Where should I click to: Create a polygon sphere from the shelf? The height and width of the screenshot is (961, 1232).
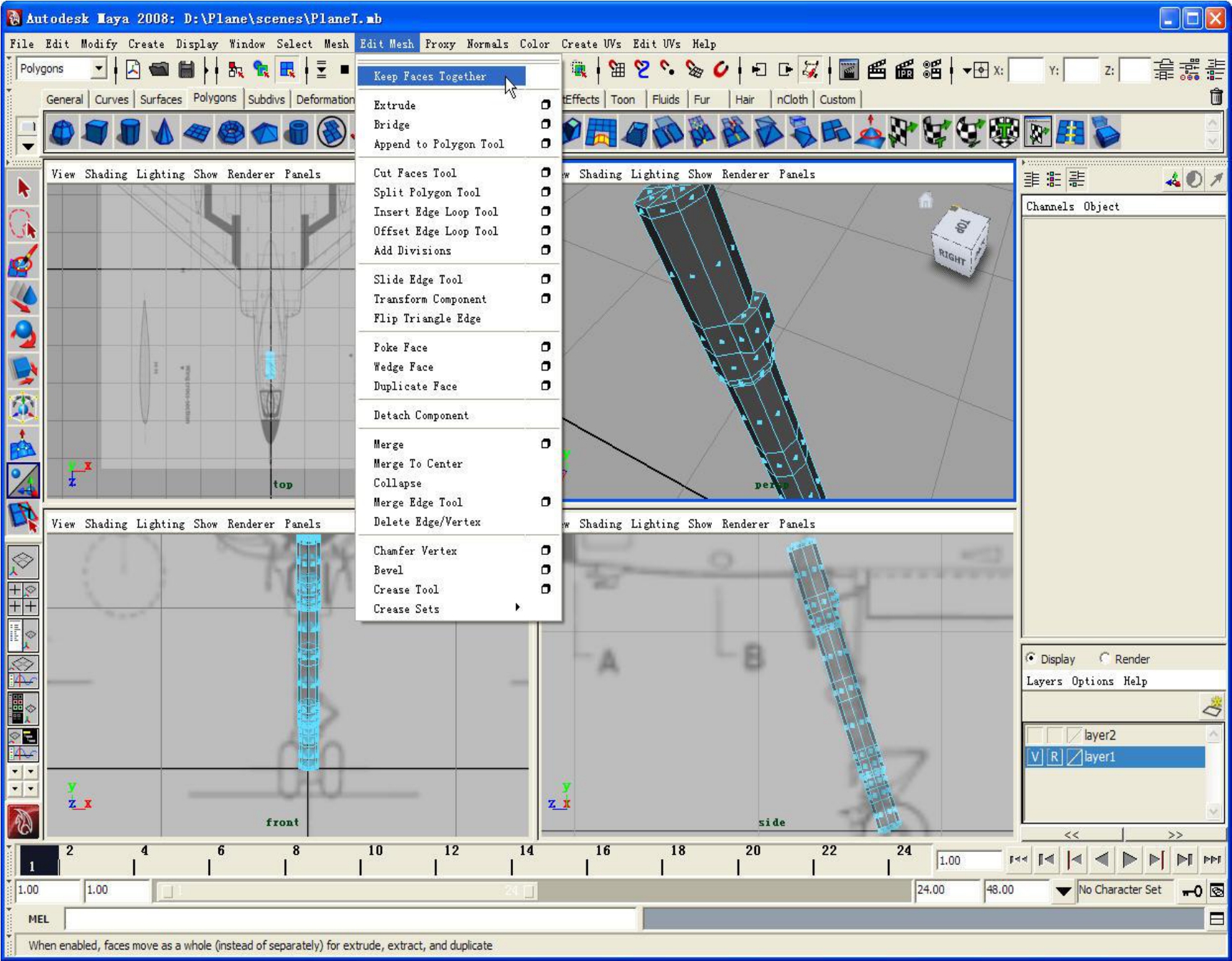point(63,133)
